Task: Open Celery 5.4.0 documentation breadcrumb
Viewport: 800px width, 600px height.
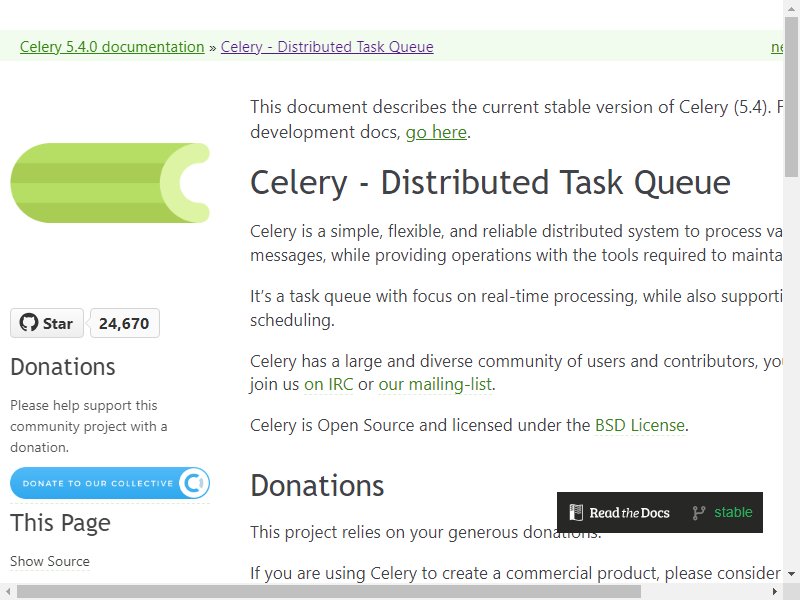Action: pyautogui.click(x=112, y=46)
